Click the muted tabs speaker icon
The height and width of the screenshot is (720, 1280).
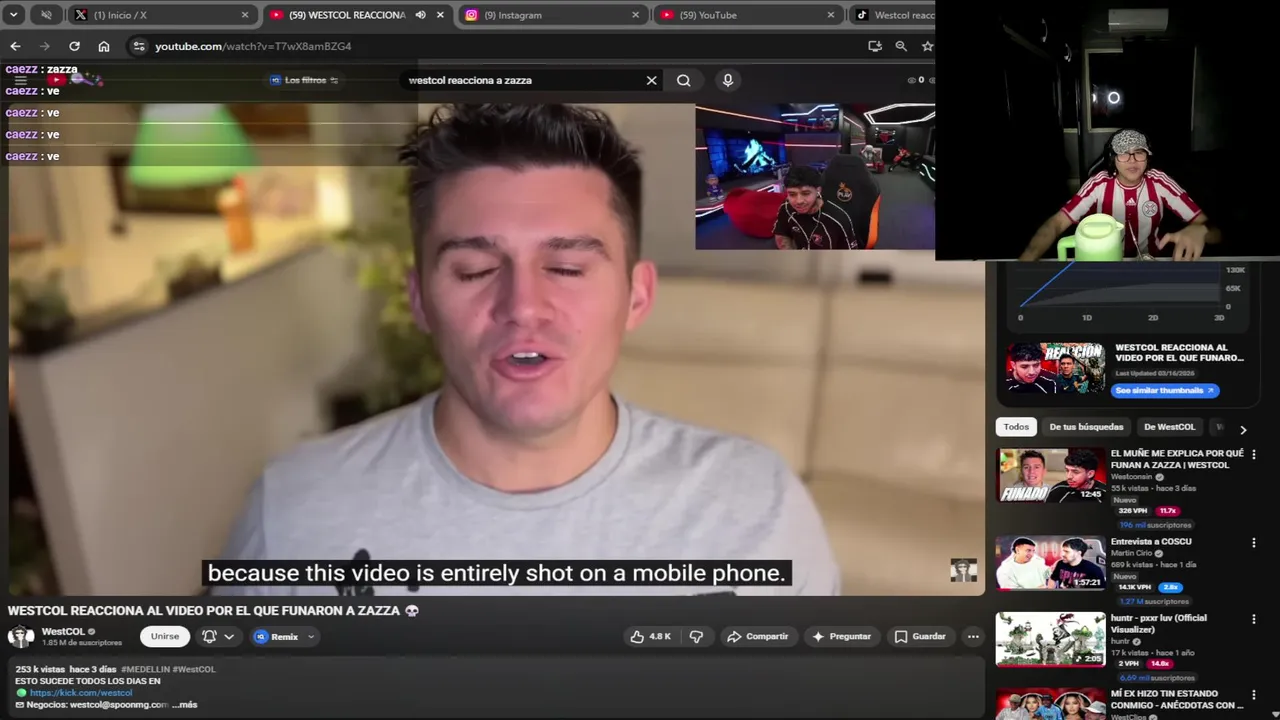tap(46, 15)
